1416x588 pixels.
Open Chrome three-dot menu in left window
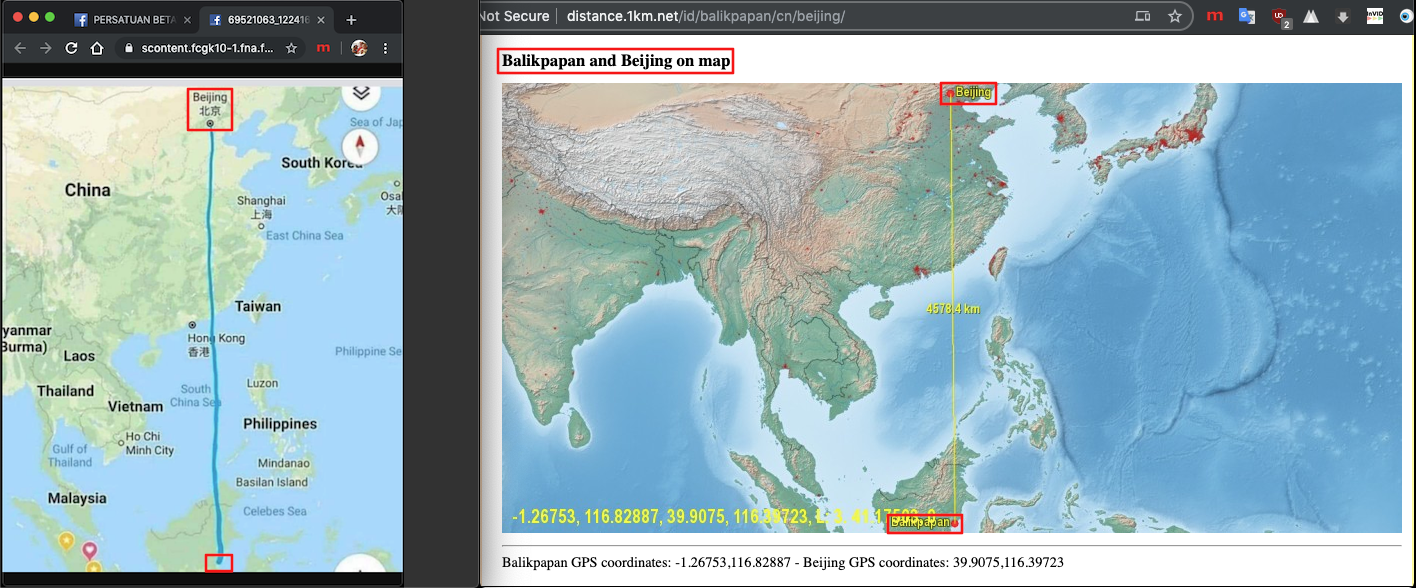pyautogui.click(x=386, y=48)
